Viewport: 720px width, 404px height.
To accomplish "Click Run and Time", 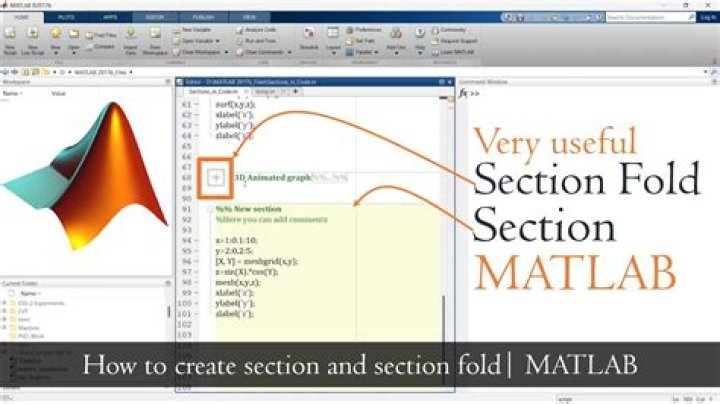I will click(x=256, y=41).
